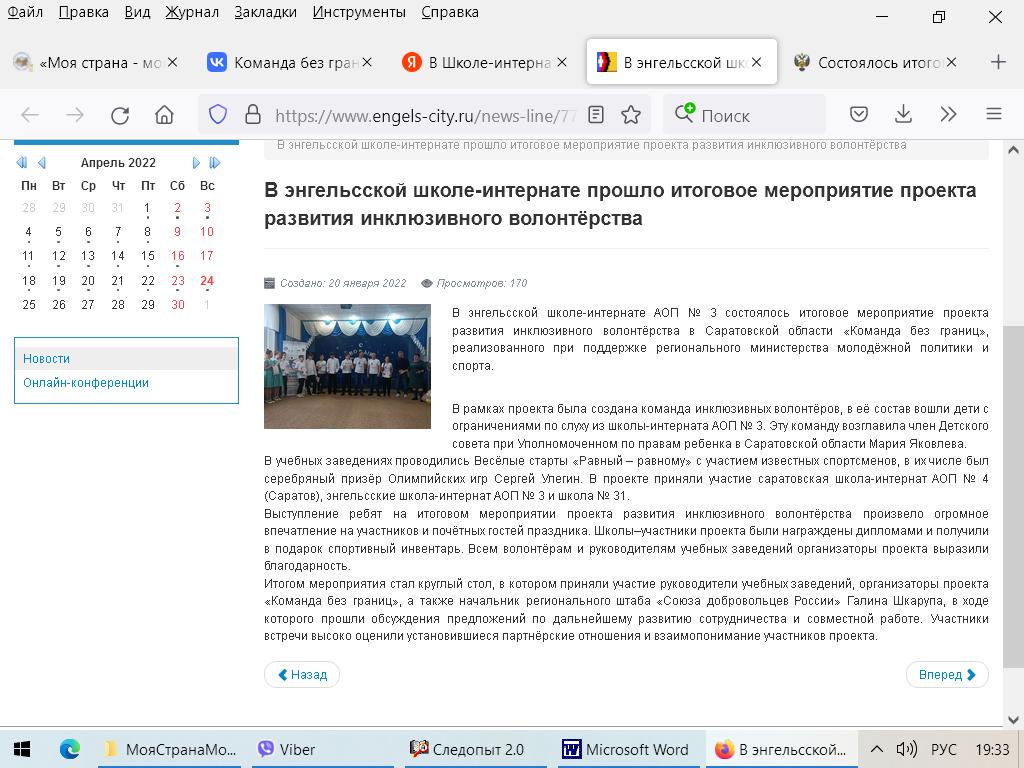Image resolution: width=1024 pixels, height=768 pixels.
Task: Open the clock showing 19:33
Action: [991, 749]
